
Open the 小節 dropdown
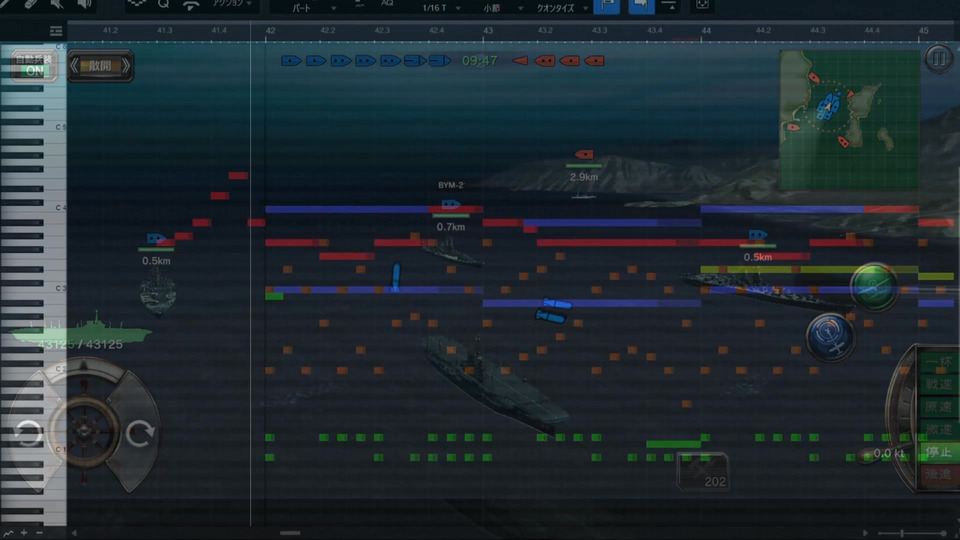503,7
